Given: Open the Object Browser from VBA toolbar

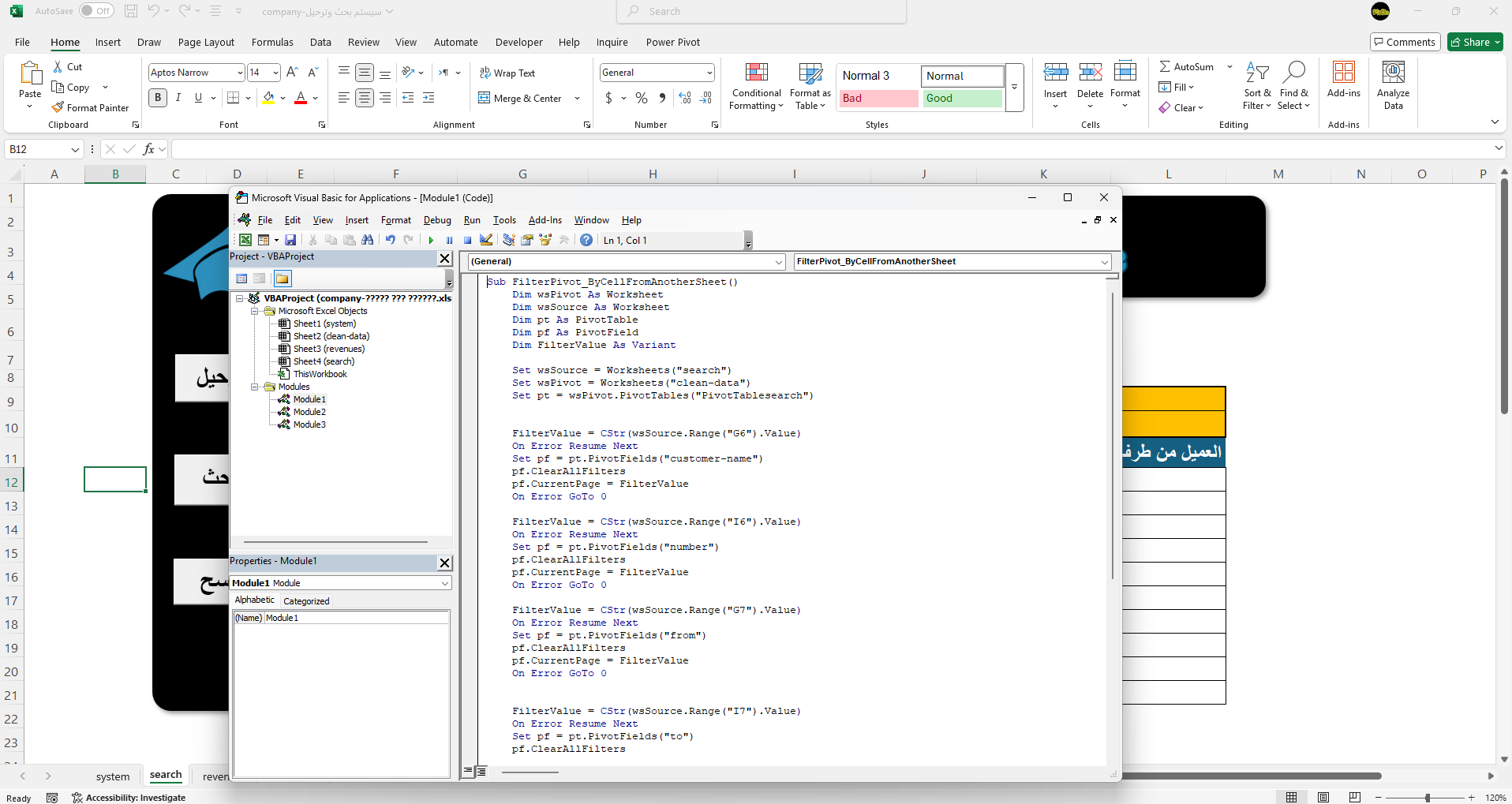Looking at the screenshot, I should pos(545,241).
